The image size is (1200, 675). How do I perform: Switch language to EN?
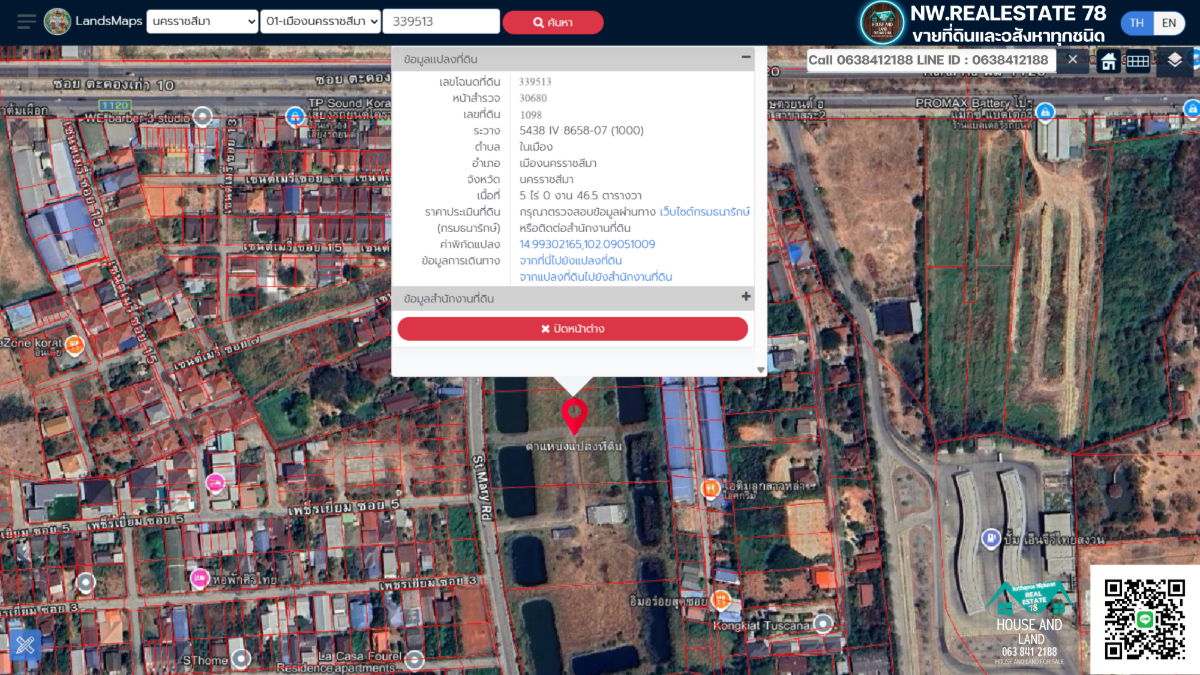(1168, 23)
